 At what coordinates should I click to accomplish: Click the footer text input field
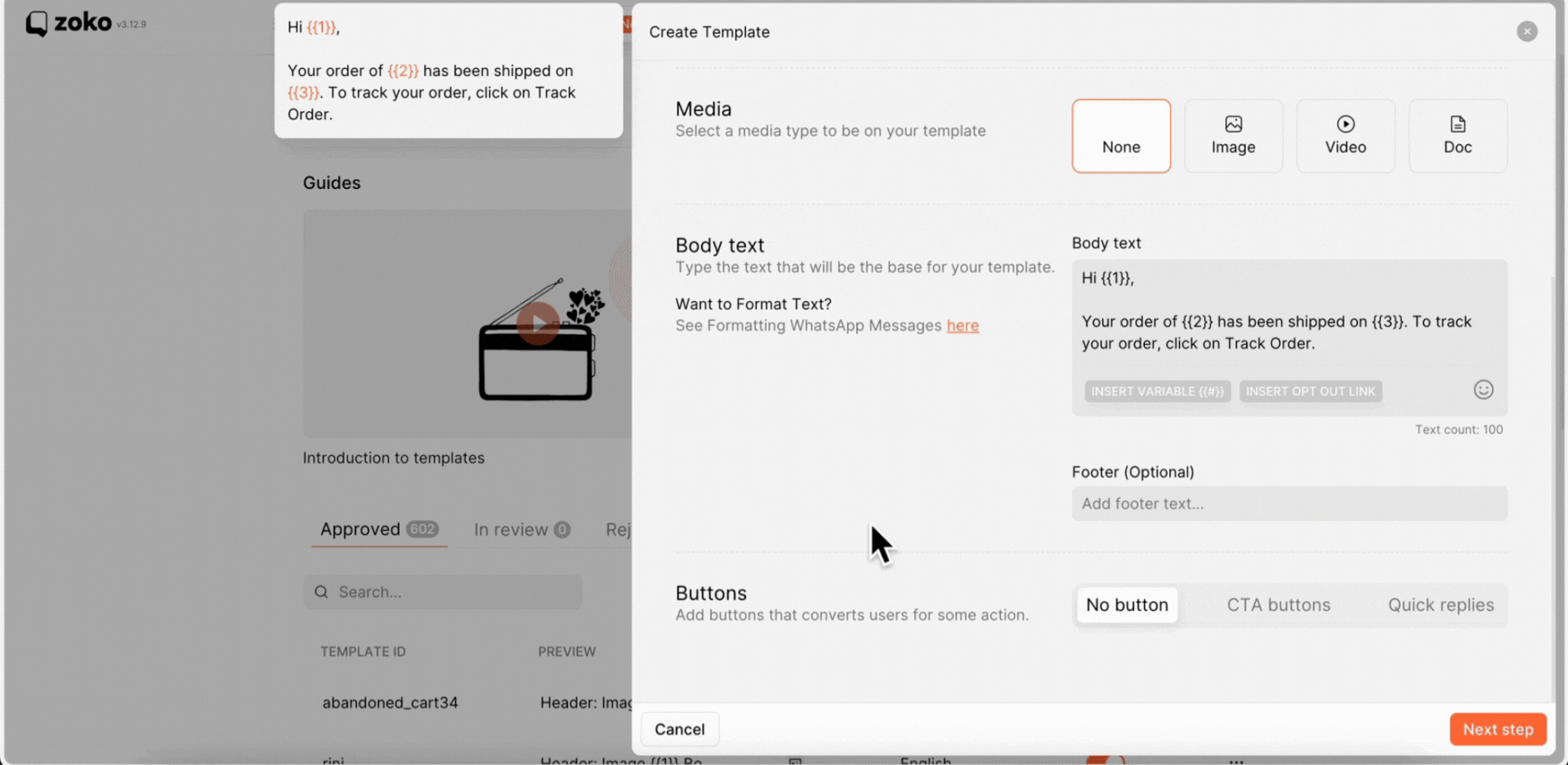[x=1289, y=503]
